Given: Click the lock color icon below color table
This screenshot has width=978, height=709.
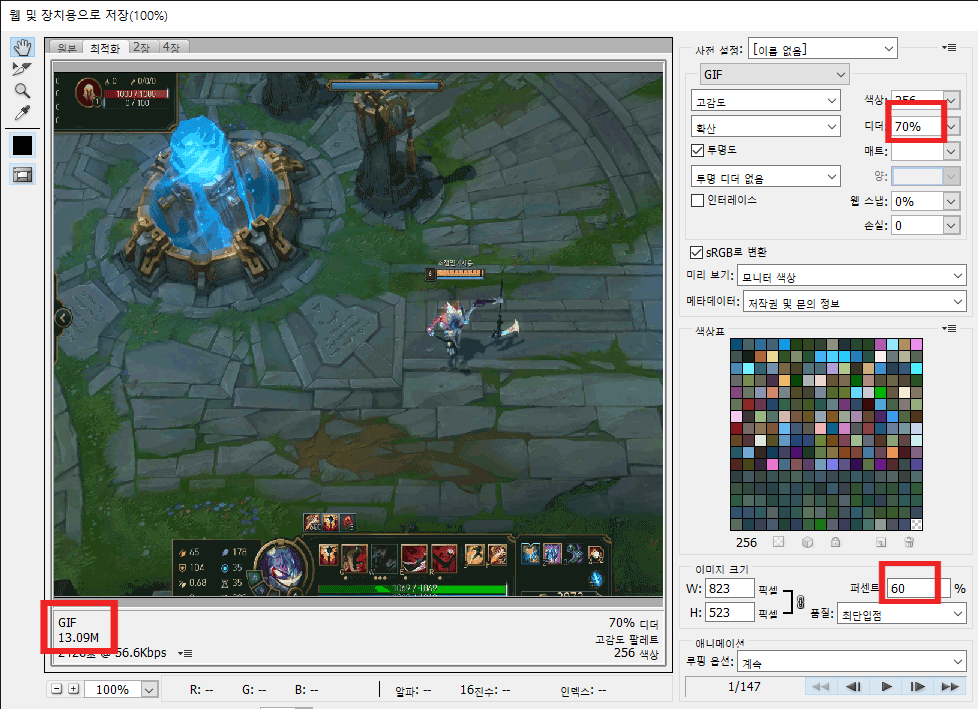Looking at the screenshot, I should pos(835,542).
